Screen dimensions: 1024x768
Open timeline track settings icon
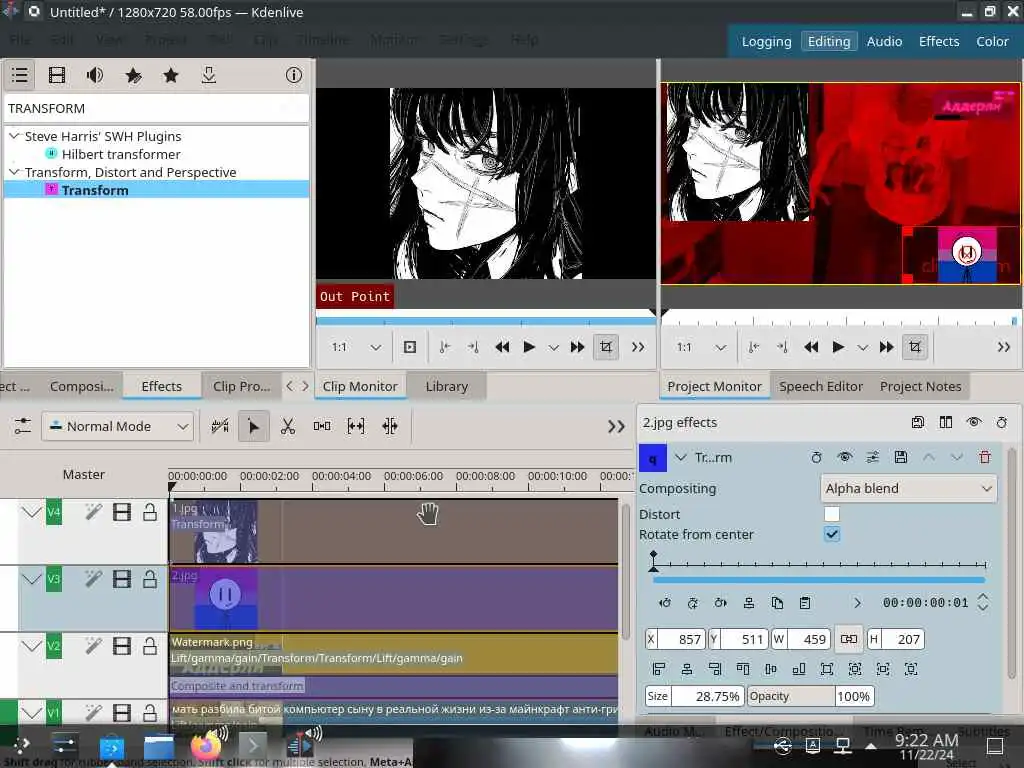tap(22, 426)
